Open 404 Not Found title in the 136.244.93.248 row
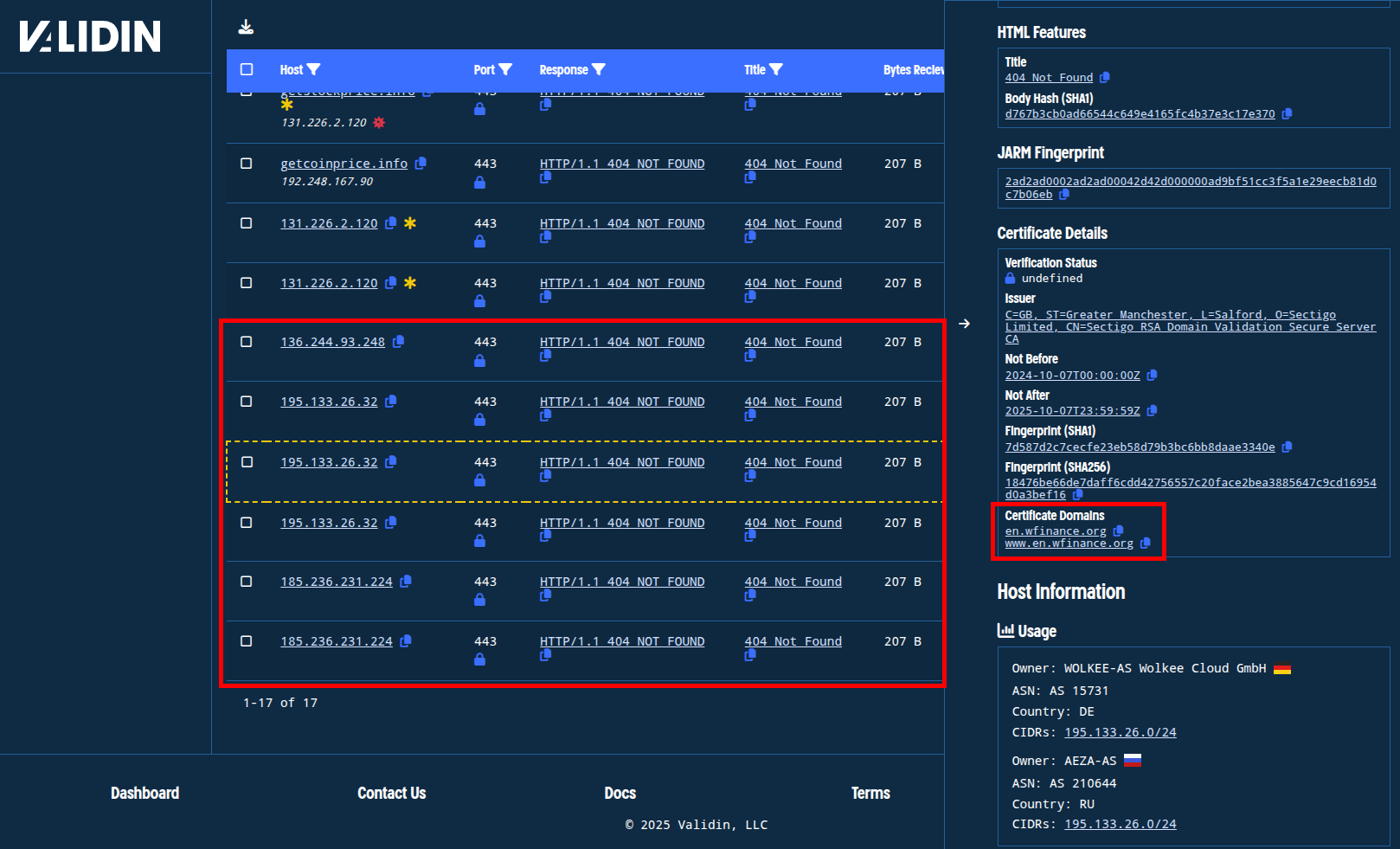1400x849 pixels. [793, 342]
